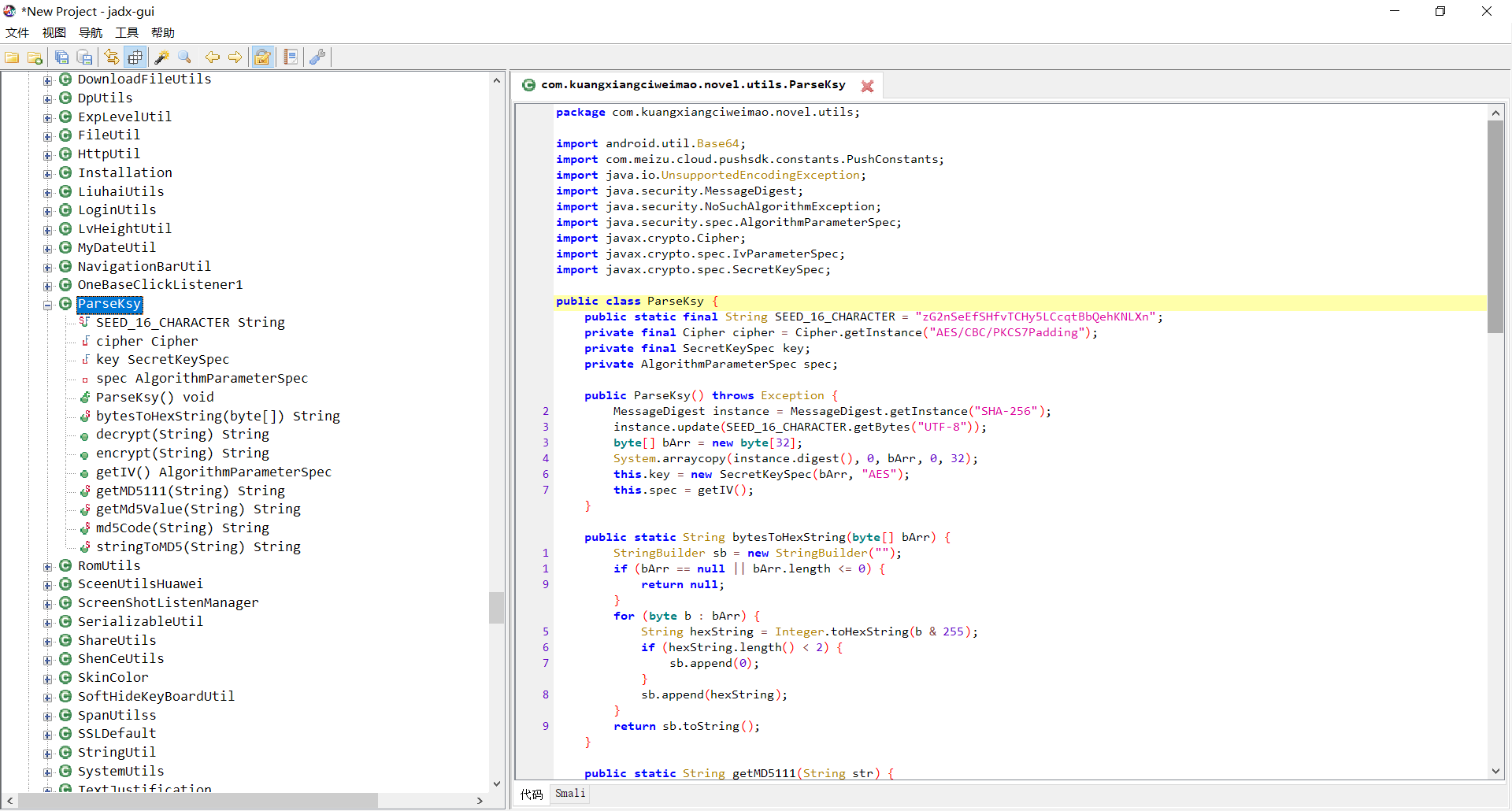Click the SEED_16_CHARACTER field icon
This screenshot has width=1512, height=811.
(84, 322)
